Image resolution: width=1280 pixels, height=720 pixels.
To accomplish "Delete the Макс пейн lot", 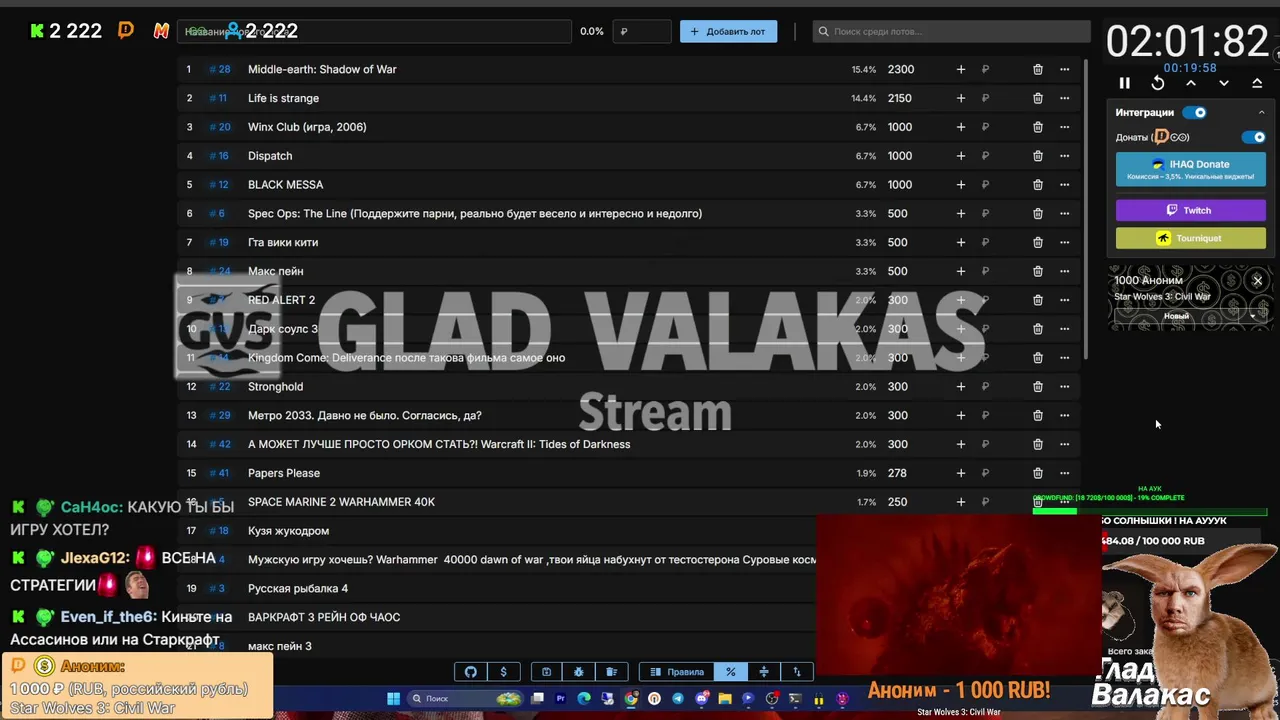I will [1037, 271].
